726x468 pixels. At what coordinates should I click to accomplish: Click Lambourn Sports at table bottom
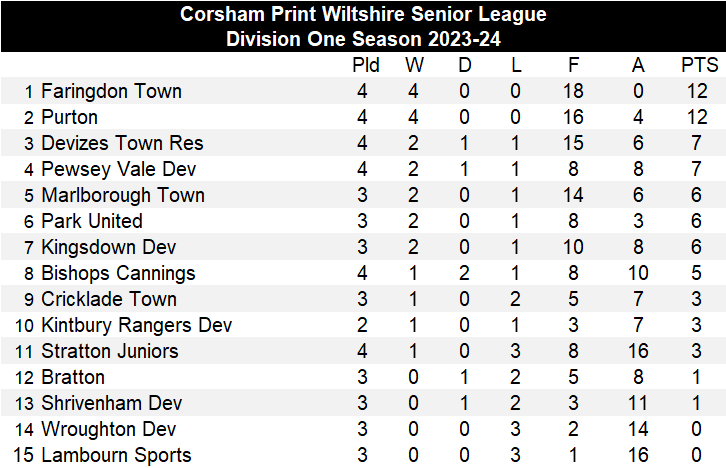116,455
